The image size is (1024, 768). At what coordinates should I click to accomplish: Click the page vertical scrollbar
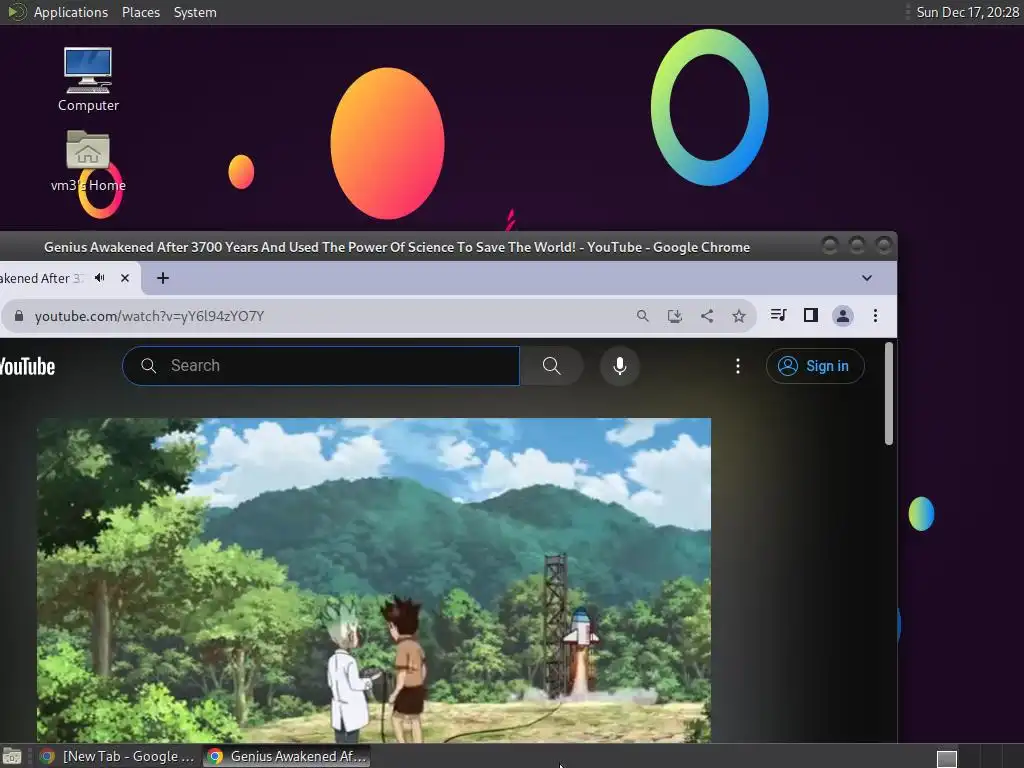tap(888, 394)
